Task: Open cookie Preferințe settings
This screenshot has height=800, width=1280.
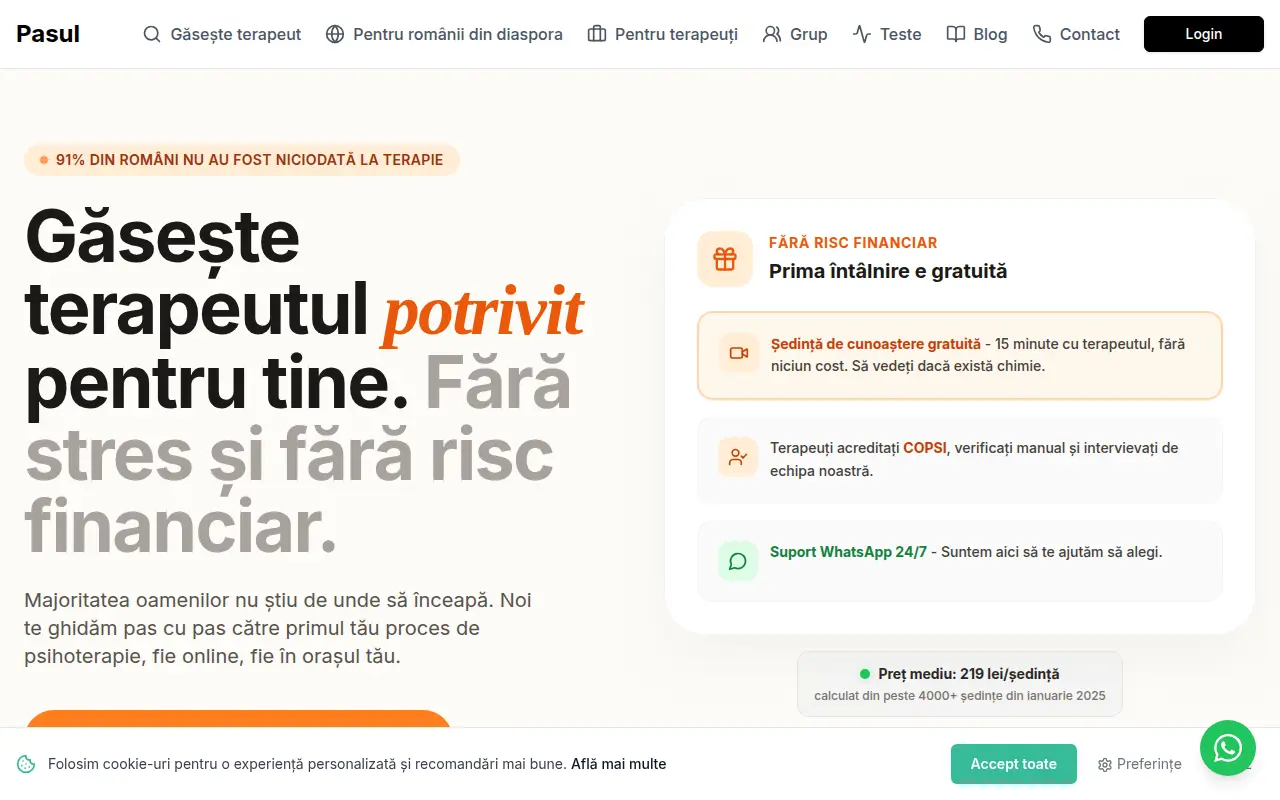Action: point(1140,764)
